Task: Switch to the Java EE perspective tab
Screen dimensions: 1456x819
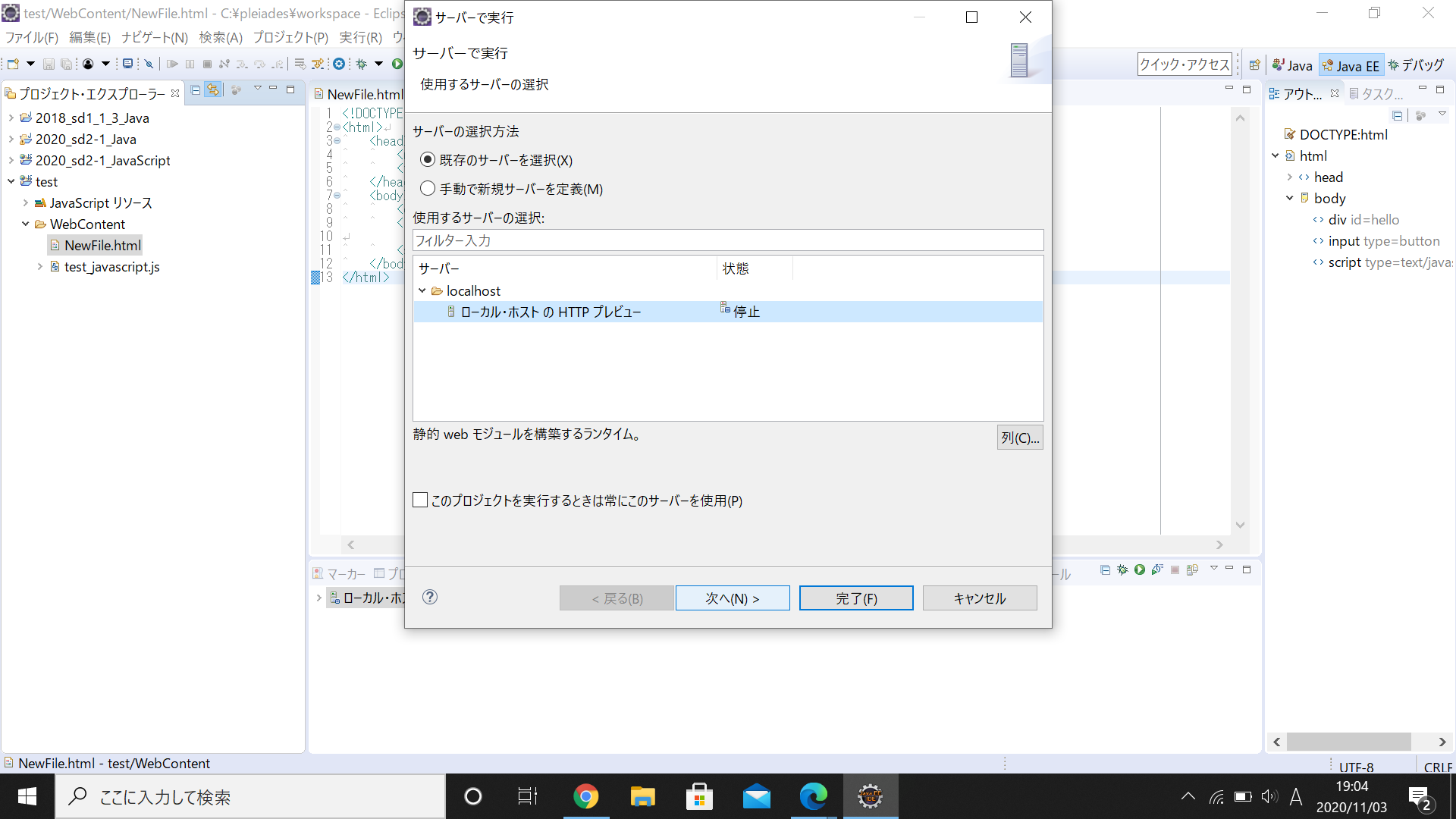Action: click(1351, 65)
